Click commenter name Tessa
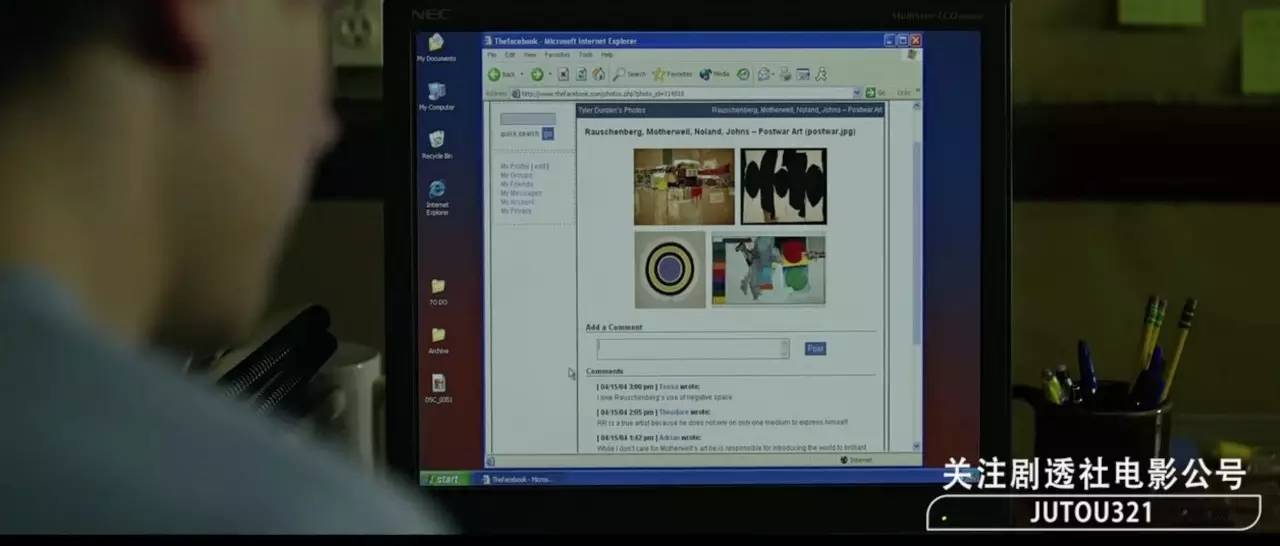Viewport: 1280px width, 546px height. pos(667,386)
